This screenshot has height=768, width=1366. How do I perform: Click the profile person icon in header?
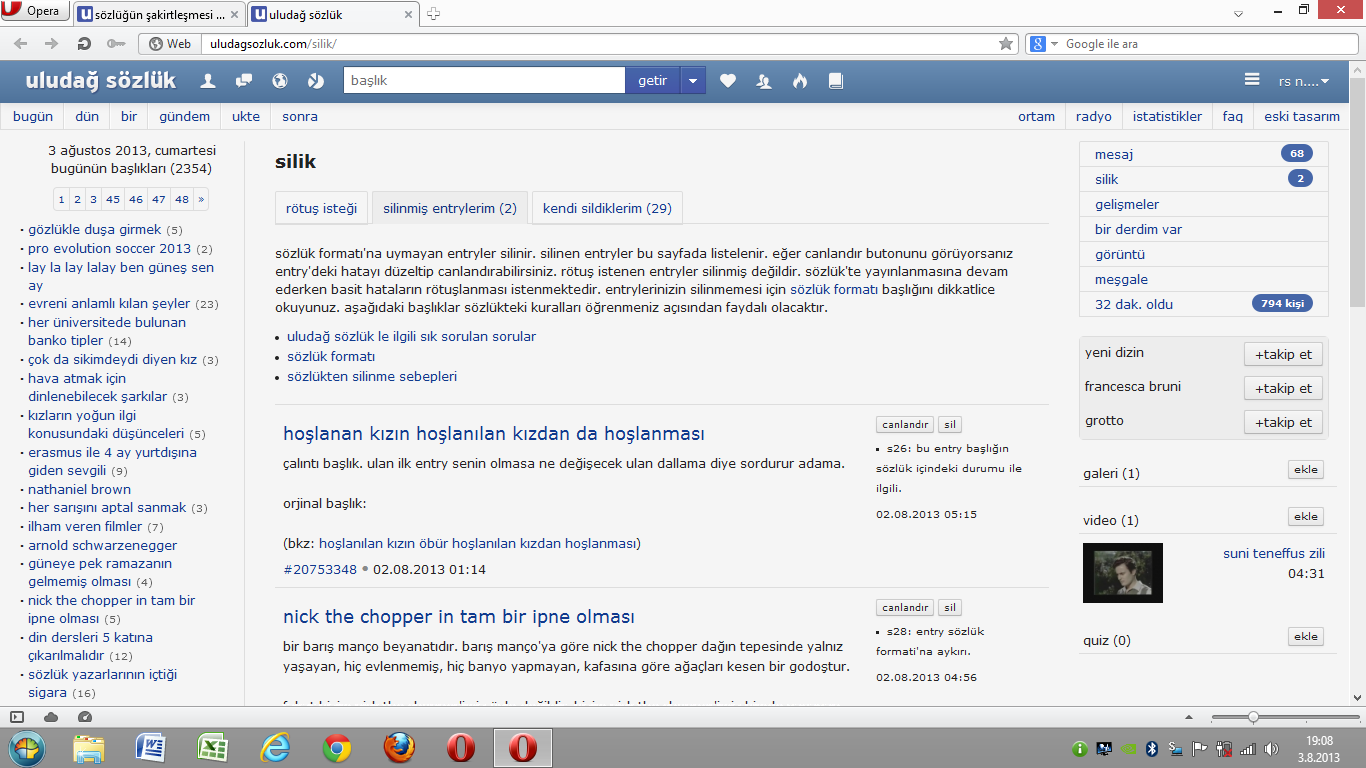coord(208,81)
